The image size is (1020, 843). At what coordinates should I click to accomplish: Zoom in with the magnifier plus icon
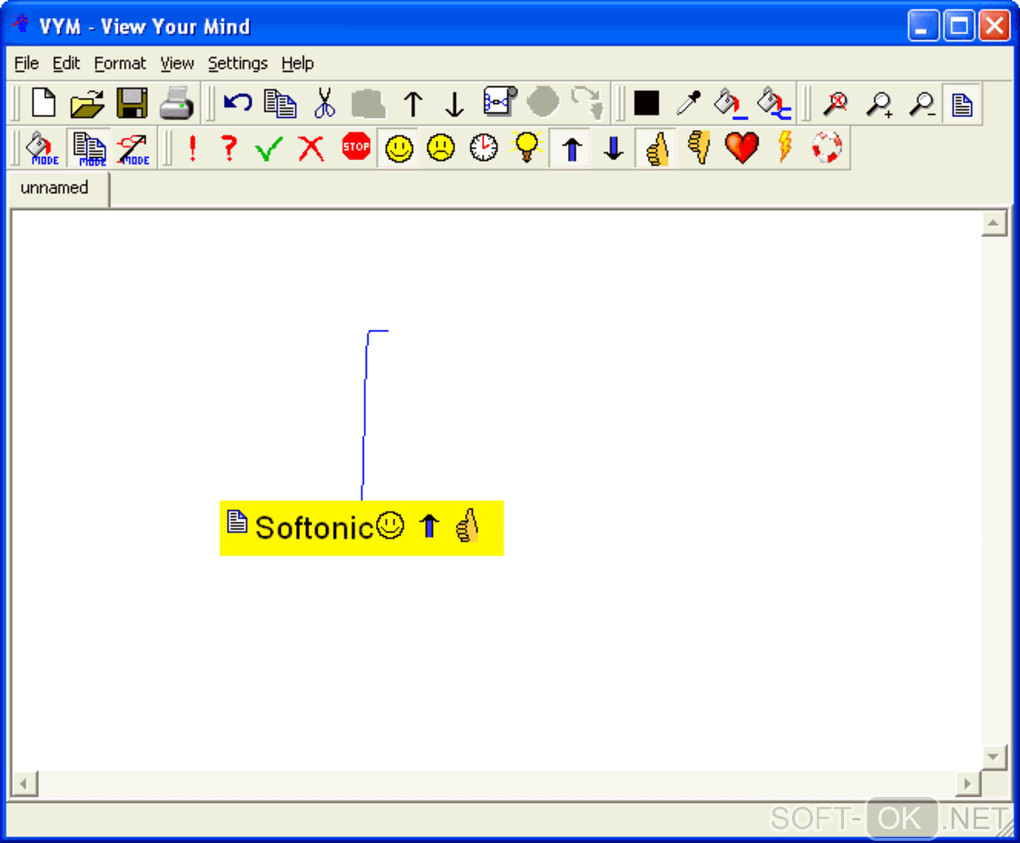(879, 103)
